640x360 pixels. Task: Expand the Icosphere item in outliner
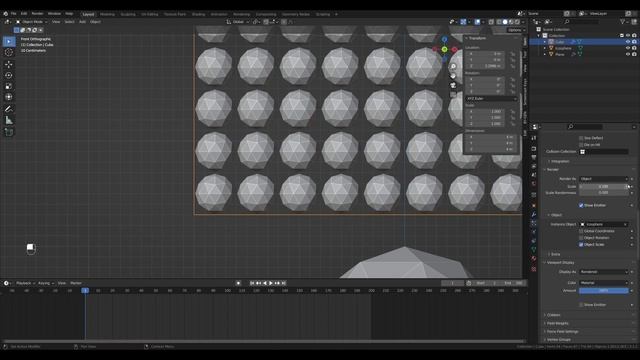coord(544,48)
